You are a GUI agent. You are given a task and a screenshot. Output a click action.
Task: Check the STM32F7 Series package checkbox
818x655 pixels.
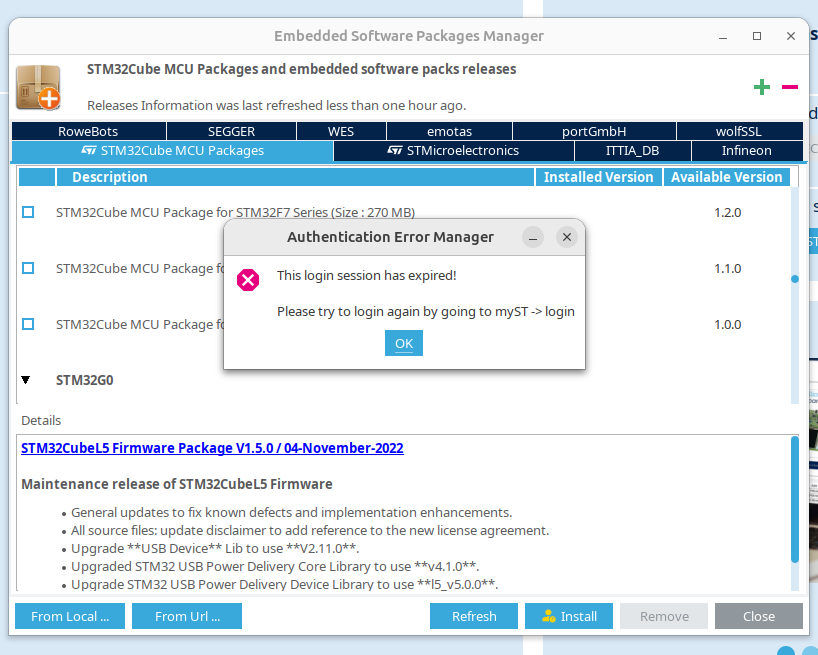tap(27, 211)
